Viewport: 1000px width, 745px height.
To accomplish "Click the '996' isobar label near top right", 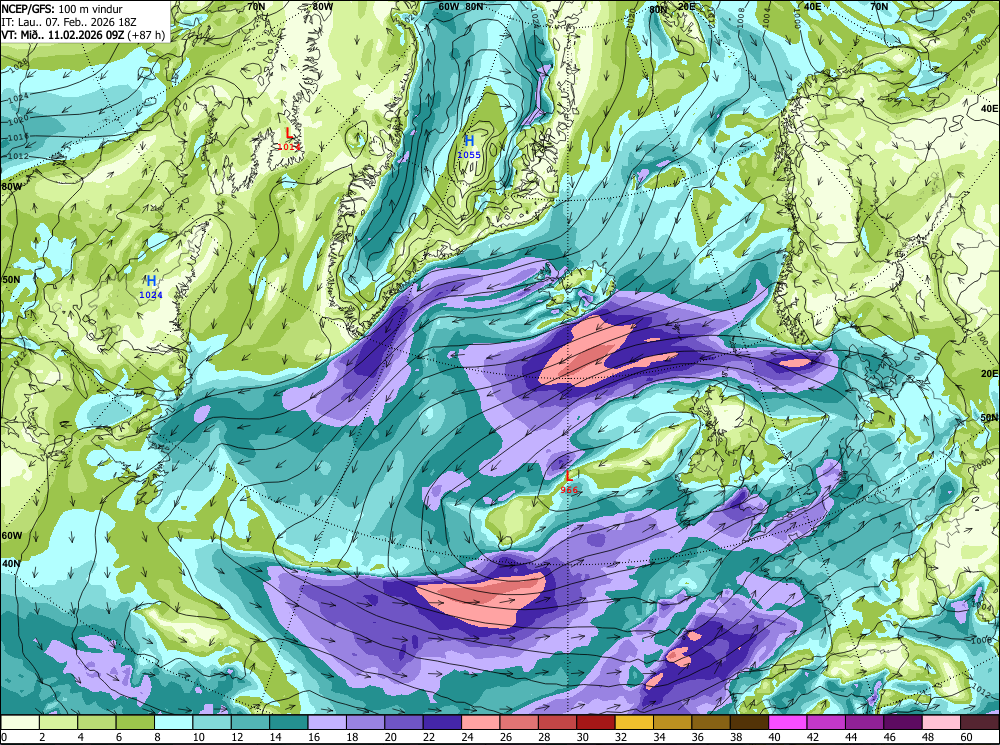I will (x=969, y=14).
